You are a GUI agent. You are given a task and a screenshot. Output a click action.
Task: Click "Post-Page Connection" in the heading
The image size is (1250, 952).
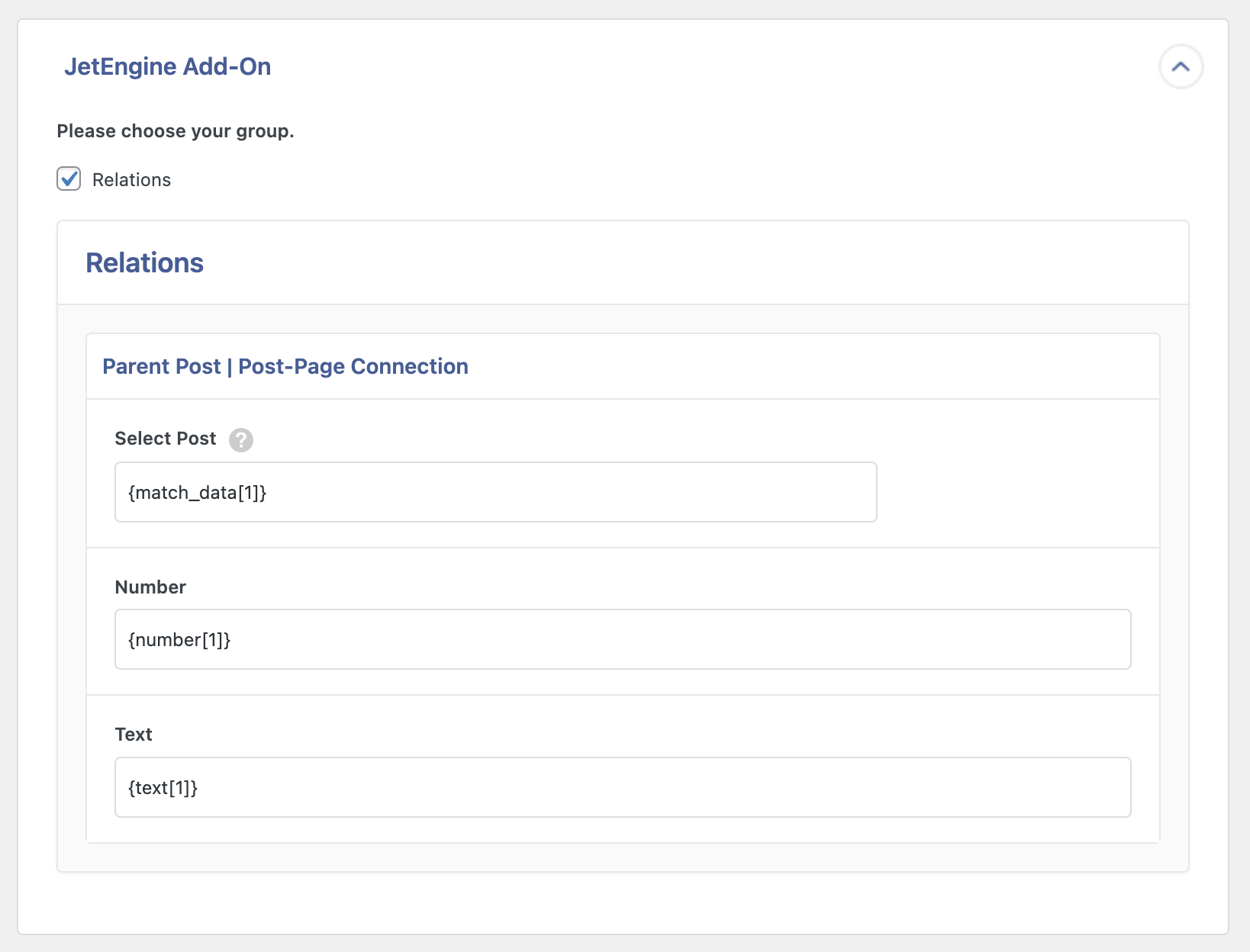point(353,367)
